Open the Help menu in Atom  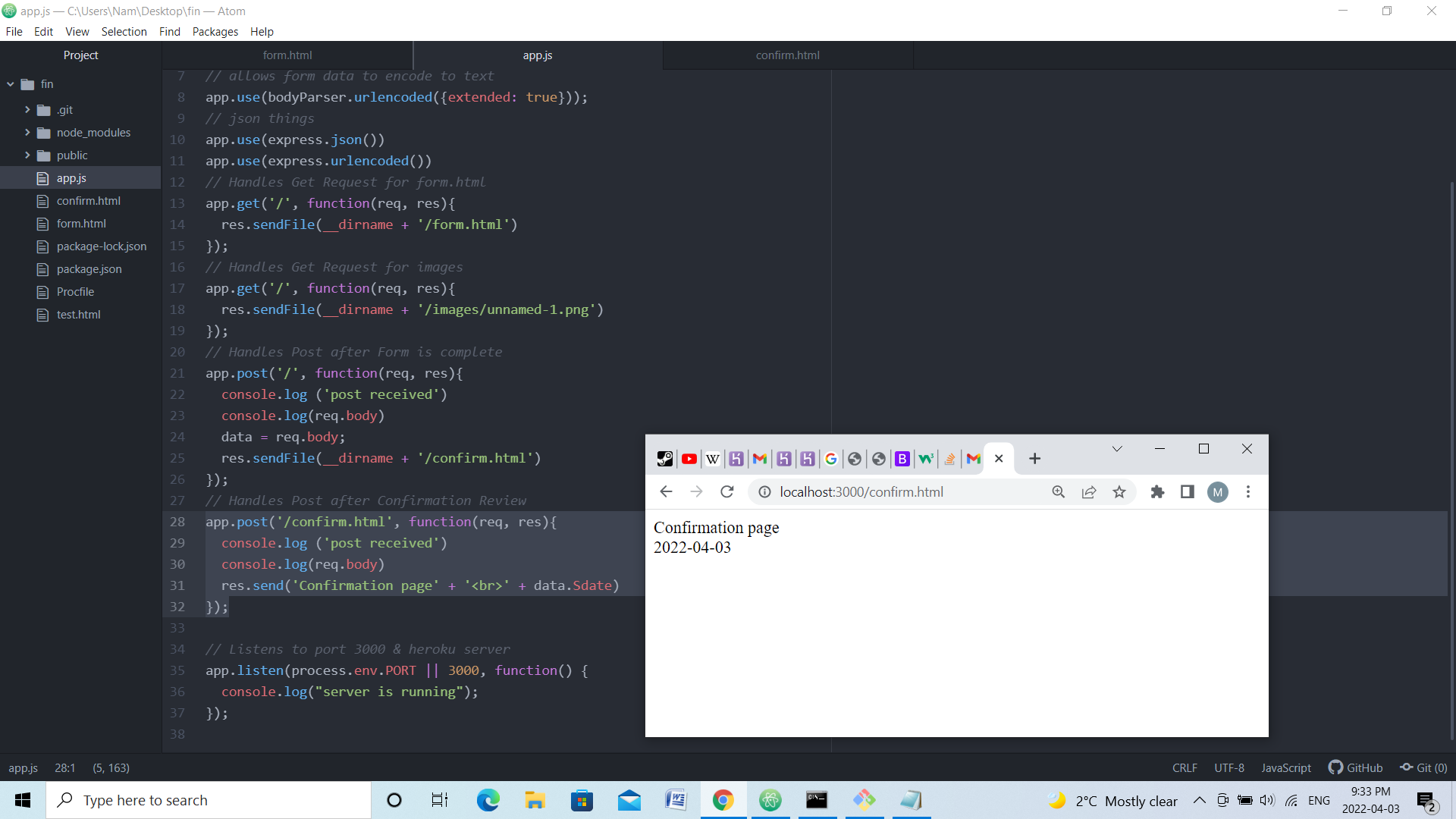click(262, 32)
